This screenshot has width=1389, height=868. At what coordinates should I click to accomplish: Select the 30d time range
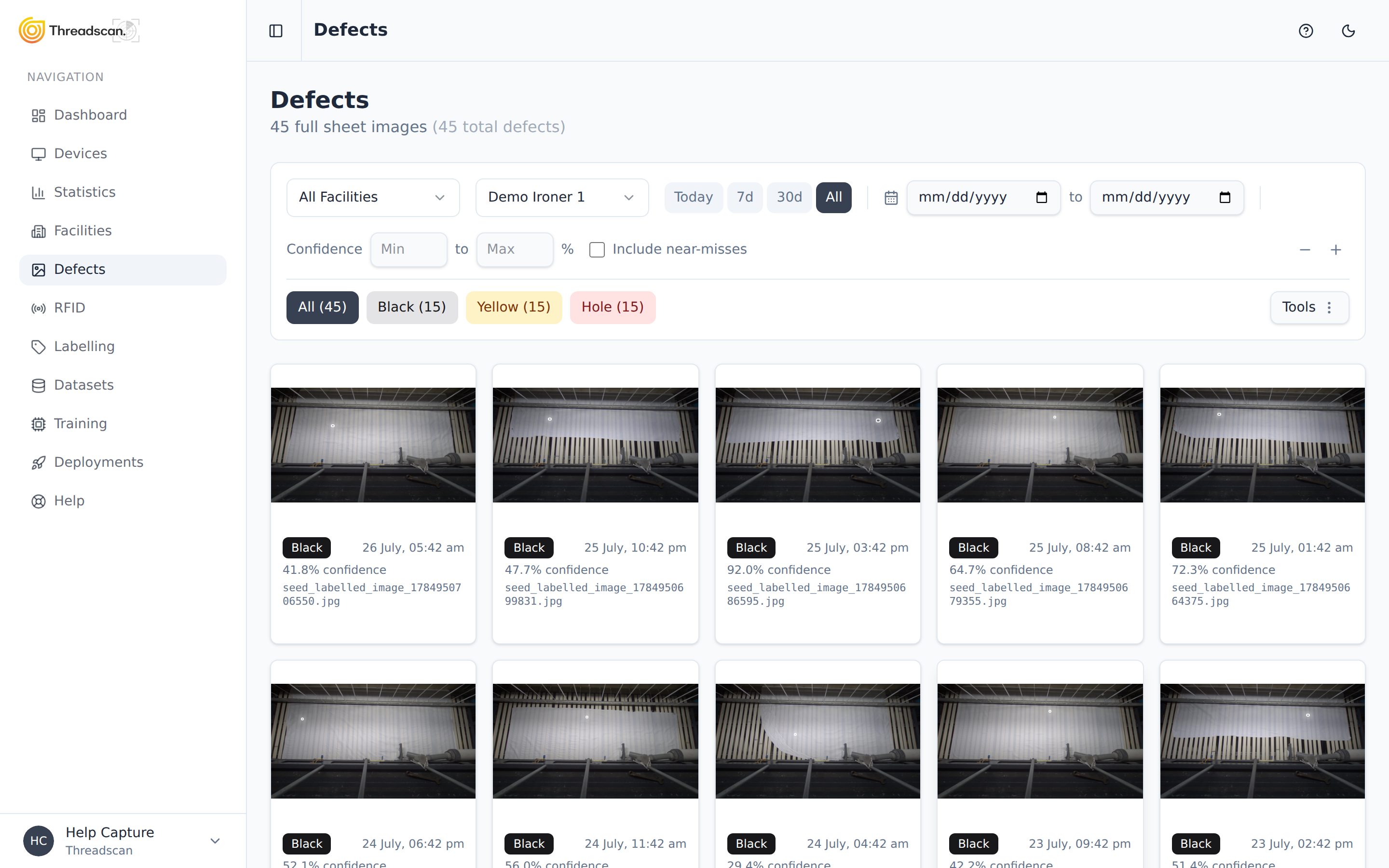789,198
